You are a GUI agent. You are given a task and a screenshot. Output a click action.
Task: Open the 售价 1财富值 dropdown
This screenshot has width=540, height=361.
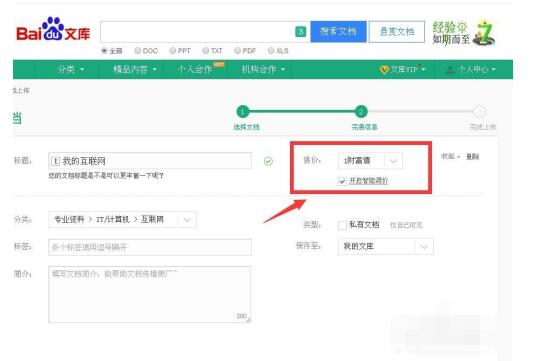click(x=370, y=161)
